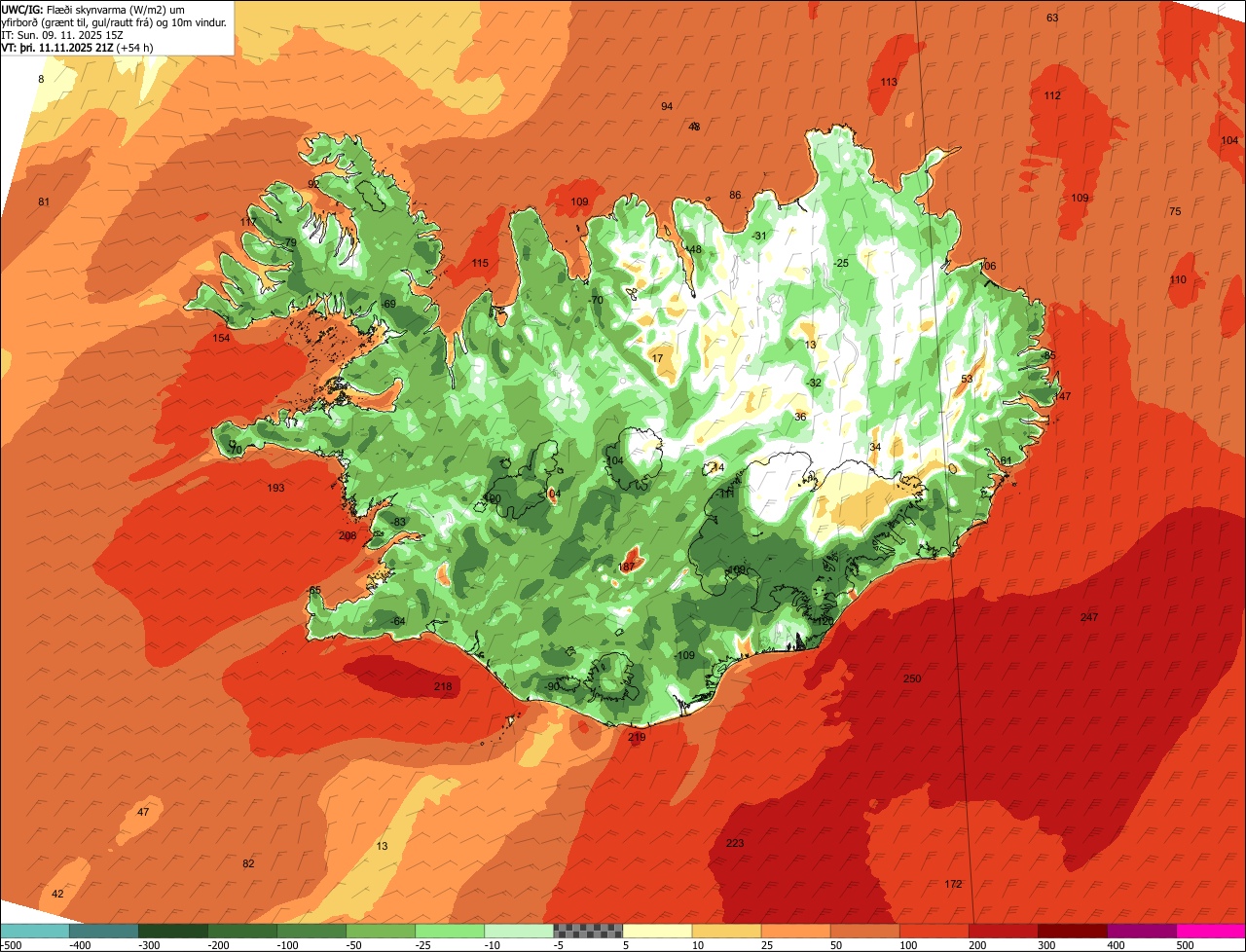Image resolution: width=1246 pixels, height=952 pixels.
Task: Pick the purple swatch between 400 and 500
Action: point(1140,931)
